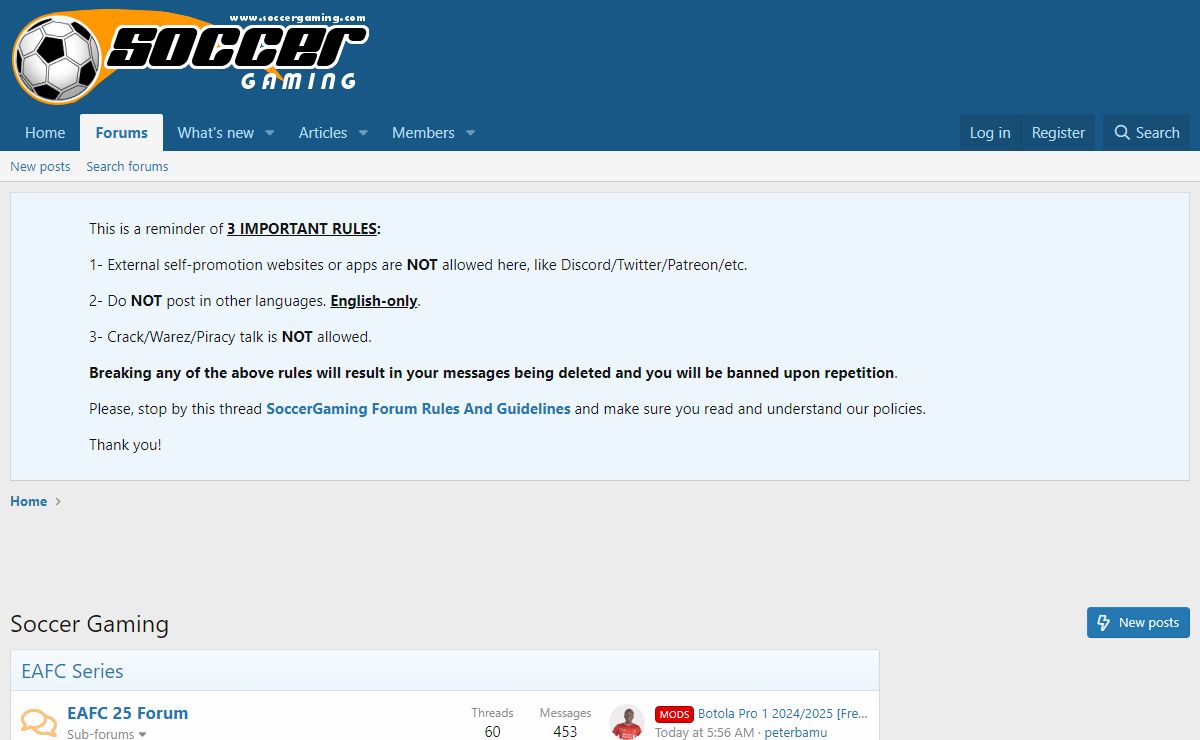Expand the EAFC 25 Sub-forums list
The image size is (1200, 740).
click(105, 734)
